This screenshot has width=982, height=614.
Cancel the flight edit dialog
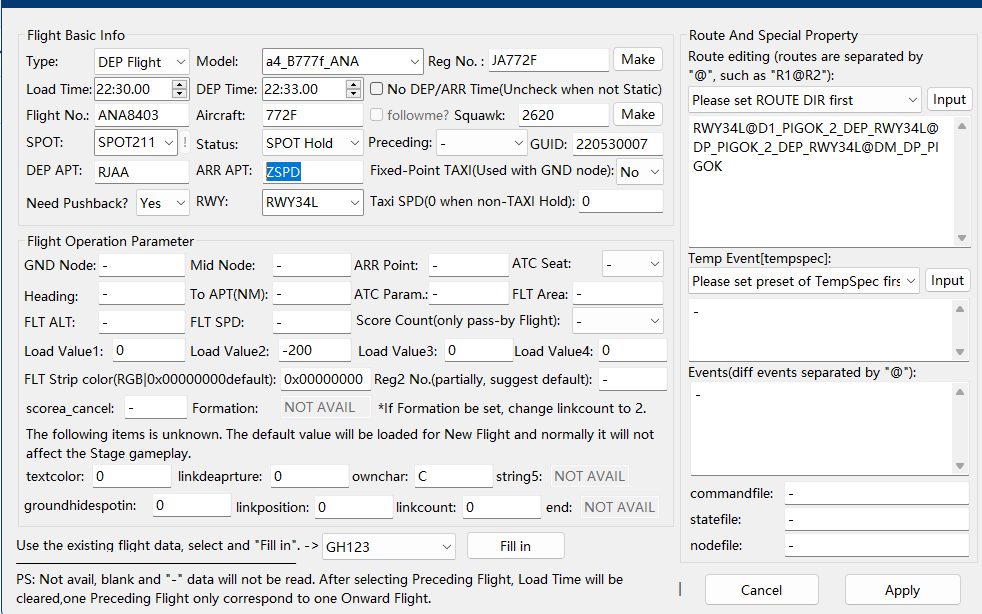coord(761,590)
